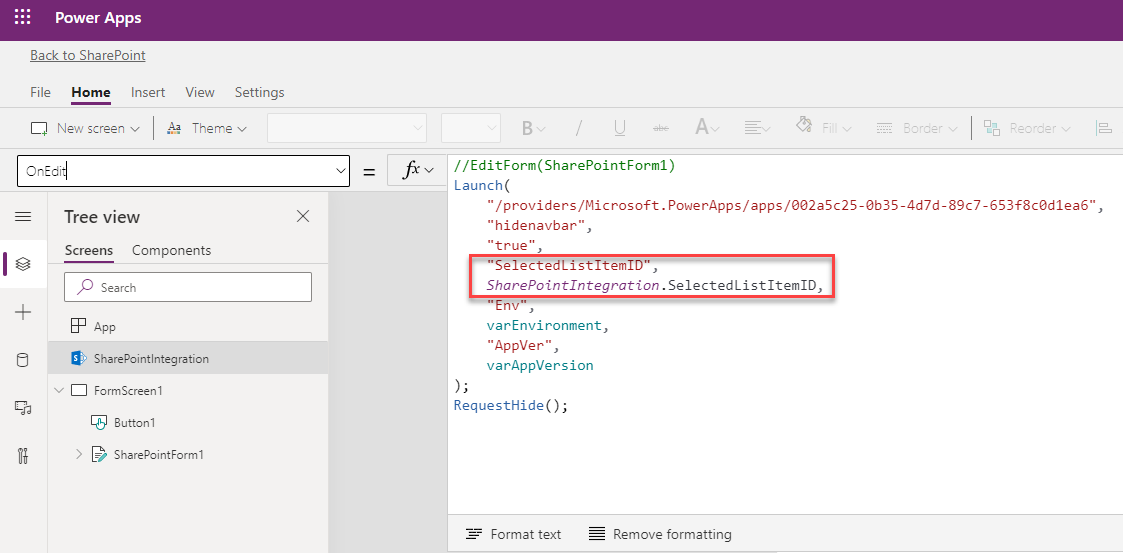Expand SharePointForm1 in the tree
Image resolution: width=1123 pixels, height=553 pixels.
click(x=80, y=455)
